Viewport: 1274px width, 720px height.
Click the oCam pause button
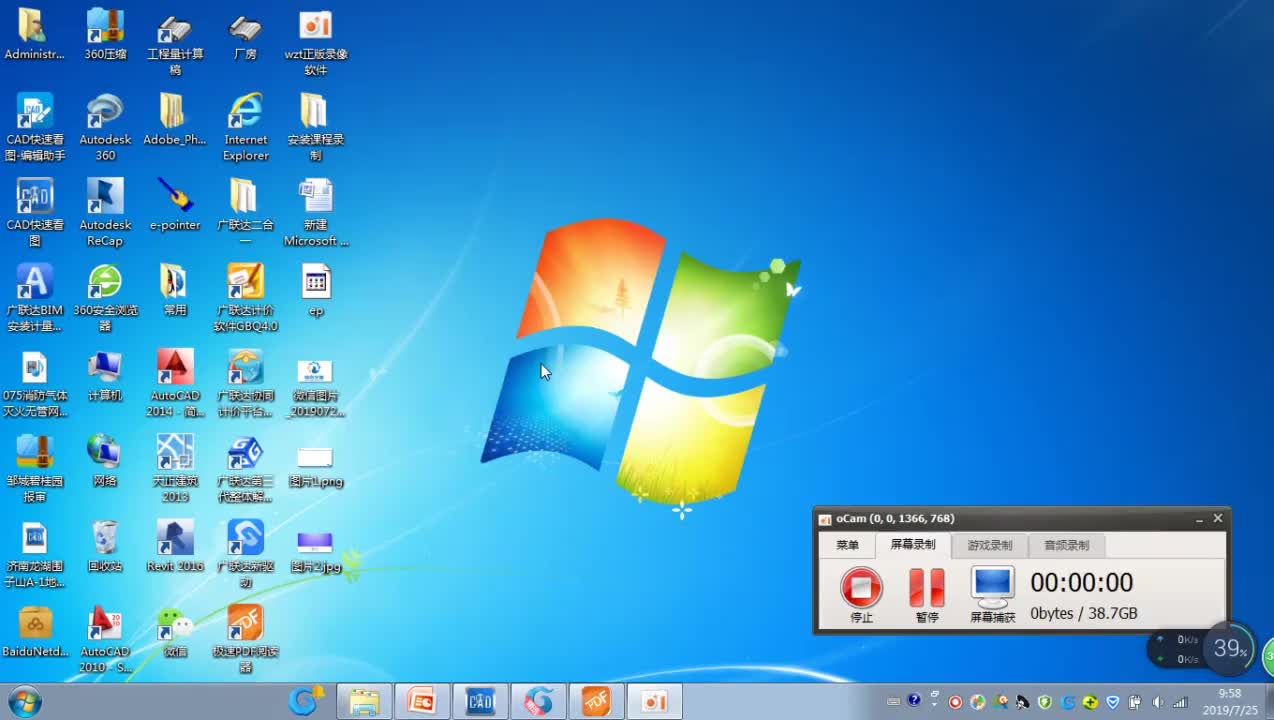[927, 587]
